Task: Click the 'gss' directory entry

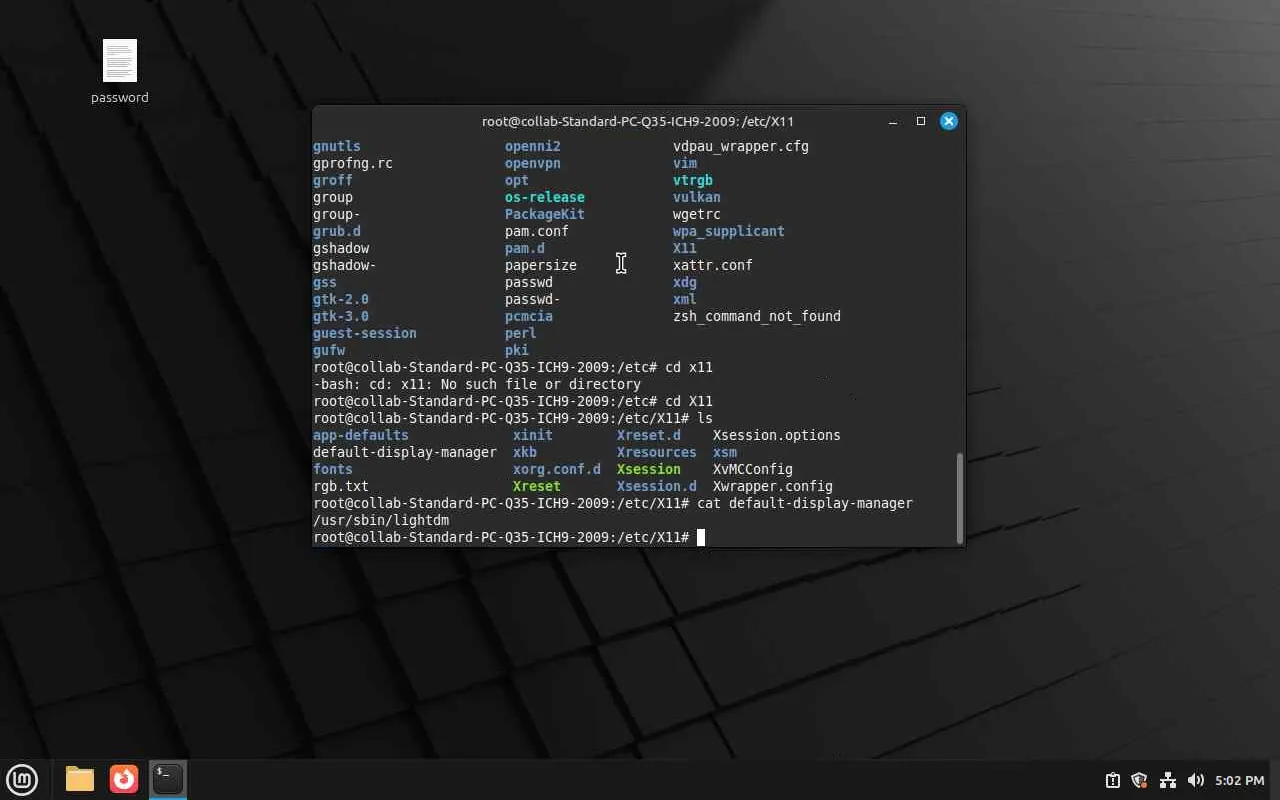Action: coord(325,282)
